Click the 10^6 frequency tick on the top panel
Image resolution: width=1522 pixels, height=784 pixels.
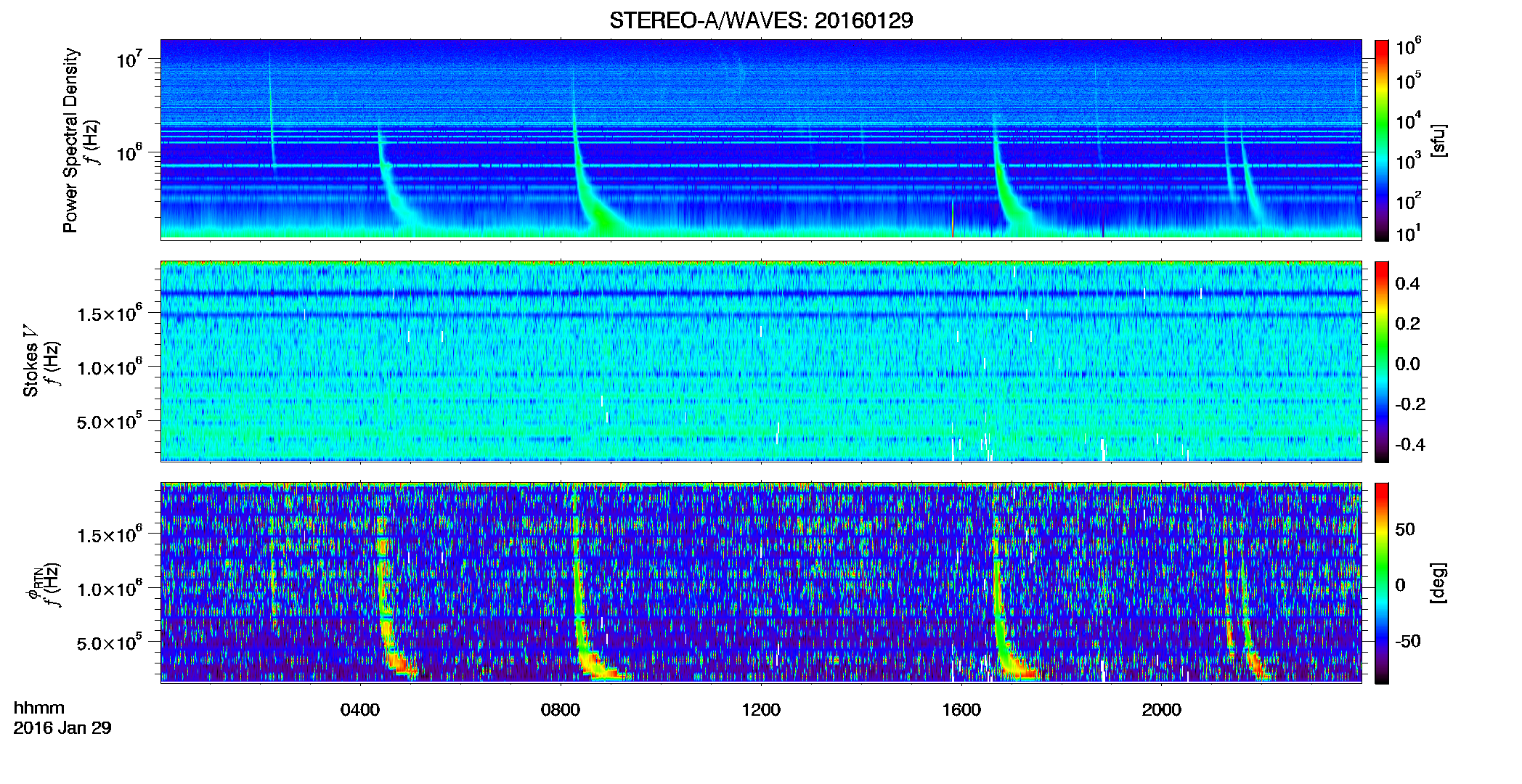(129, 153)
